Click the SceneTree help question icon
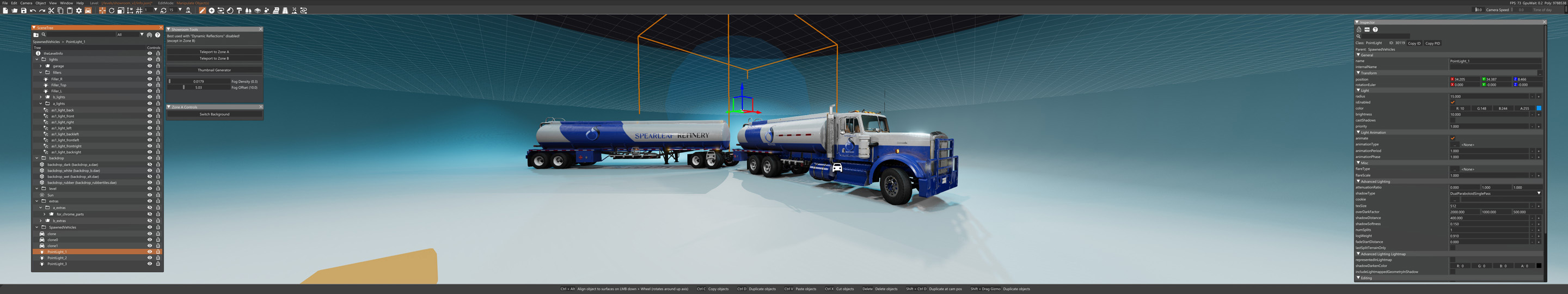The image size is (1568, 294). coord(158,35)
